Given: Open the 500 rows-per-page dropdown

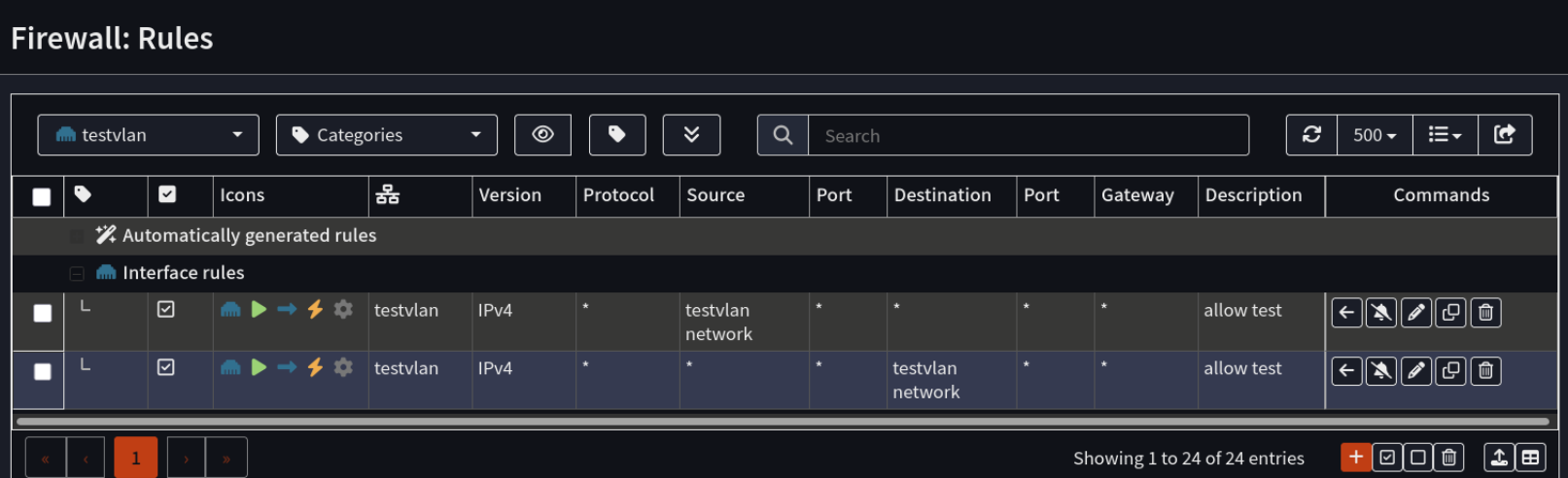Looking at the screenshot, I should (1375, 135).
